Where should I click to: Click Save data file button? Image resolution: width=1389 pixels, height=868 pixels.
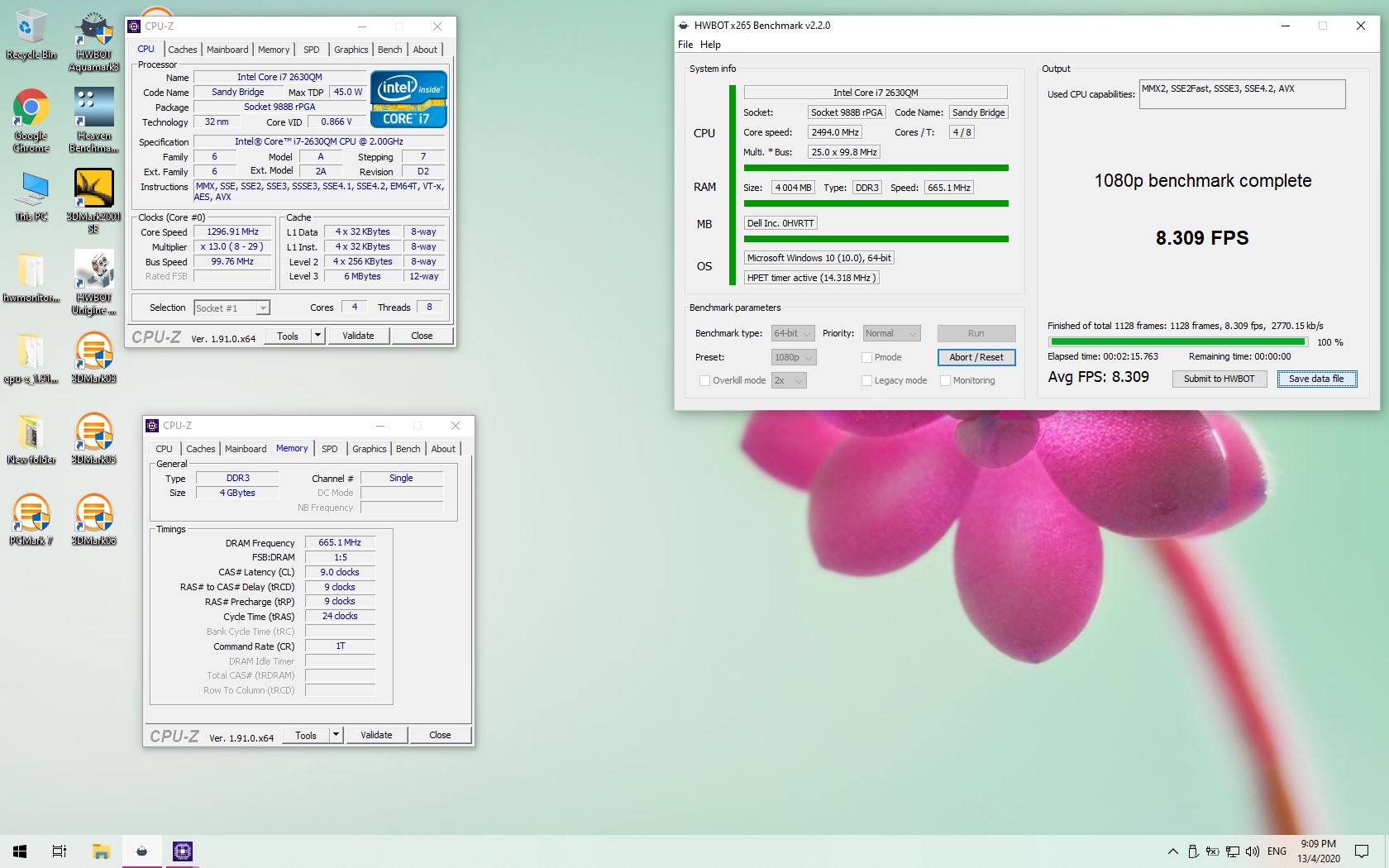1316,379
